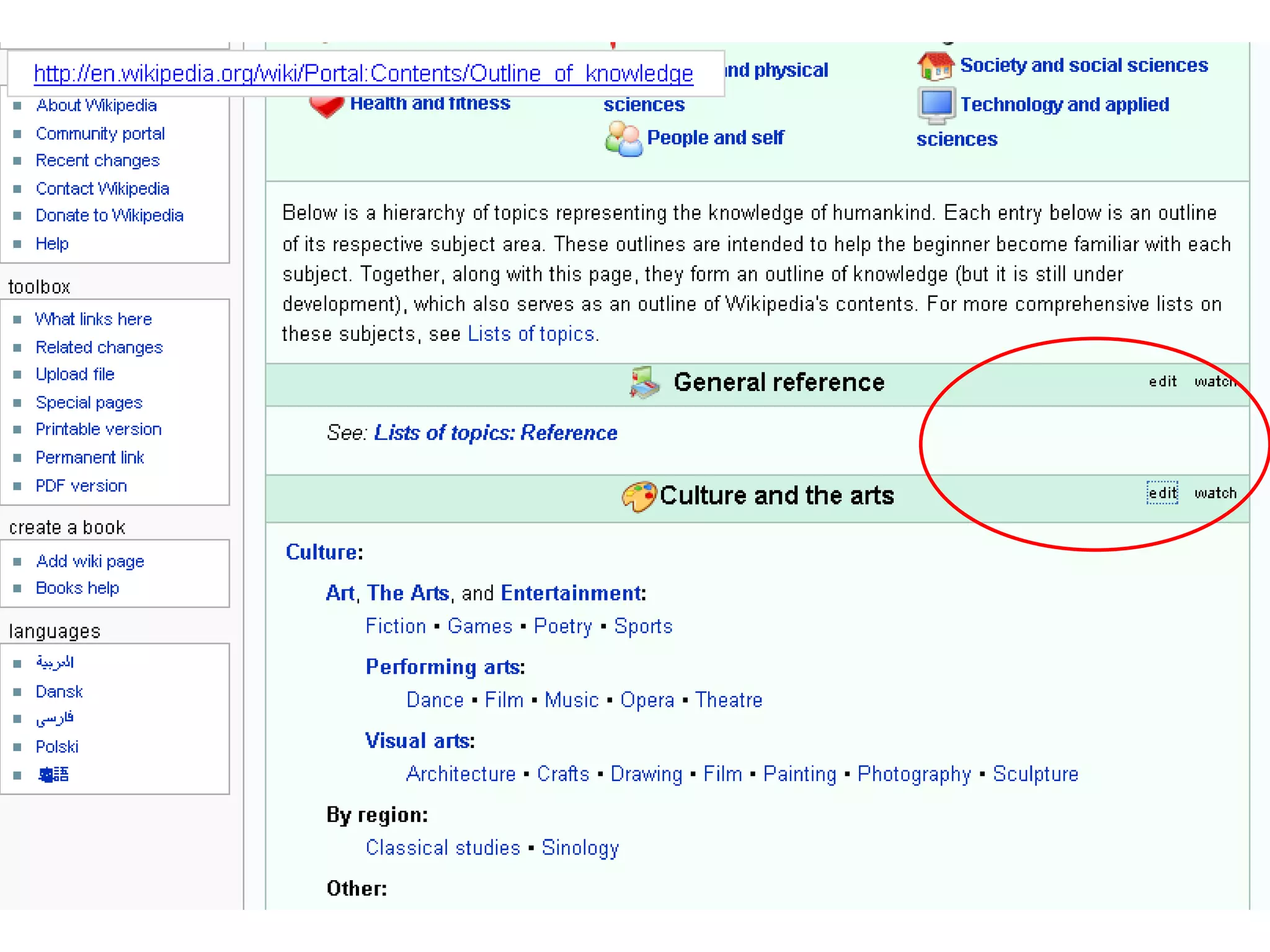Select Printable version in toolbox

(99, 430)
